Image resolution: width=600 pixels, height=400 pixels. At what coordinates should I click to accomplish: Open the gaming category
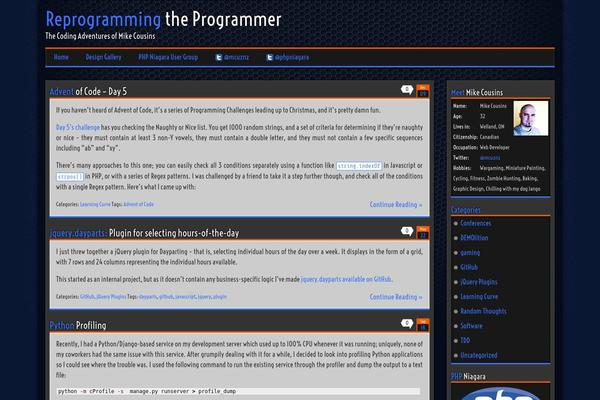470,253
